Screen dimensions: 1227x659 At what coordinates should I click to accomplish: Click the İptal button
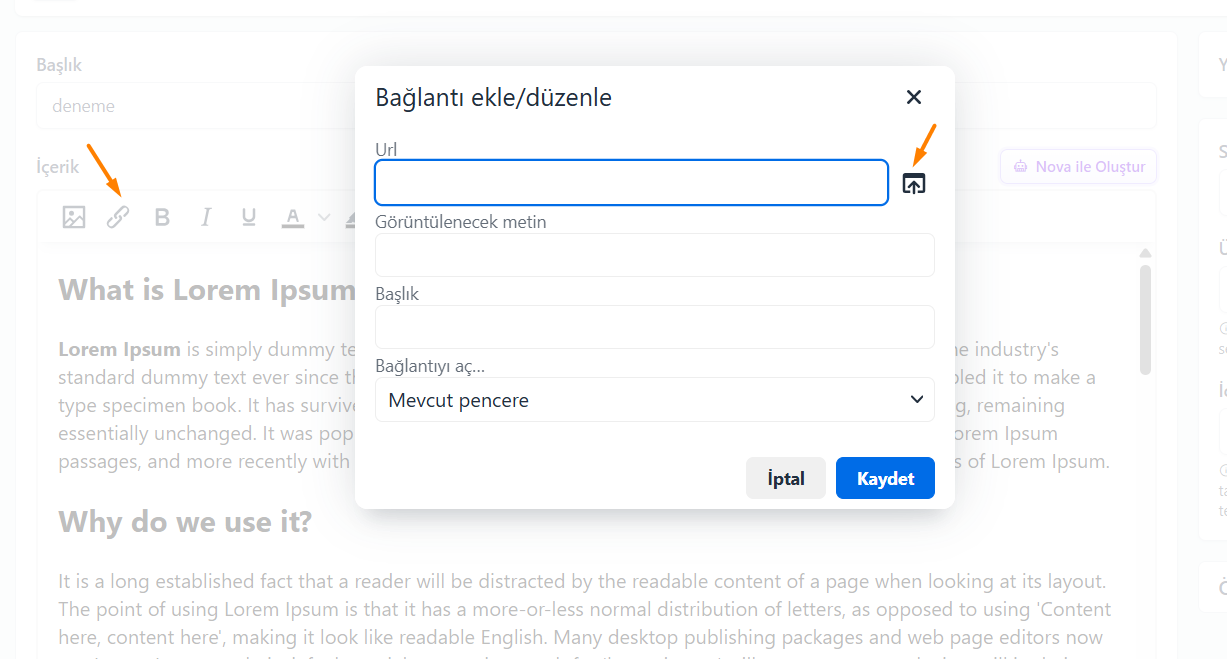786,478
